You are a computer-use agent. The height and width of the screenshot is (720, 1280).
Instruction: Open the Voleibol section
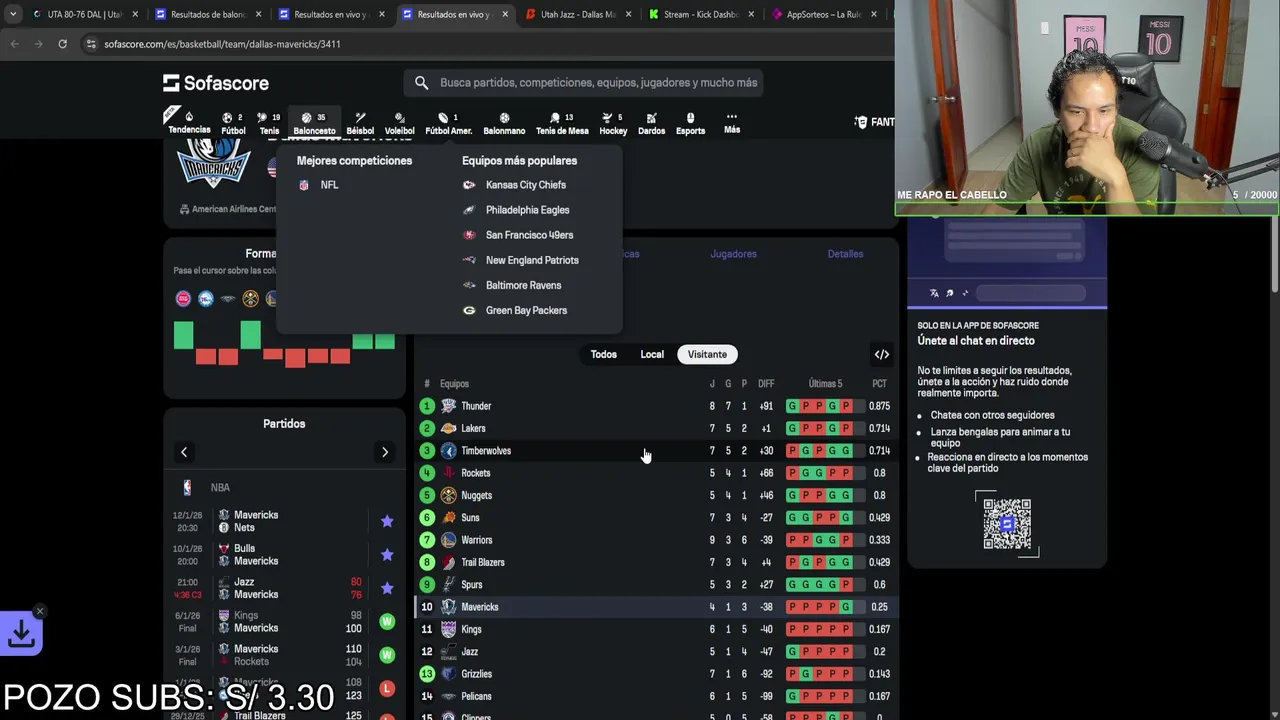tap(399, 123)
